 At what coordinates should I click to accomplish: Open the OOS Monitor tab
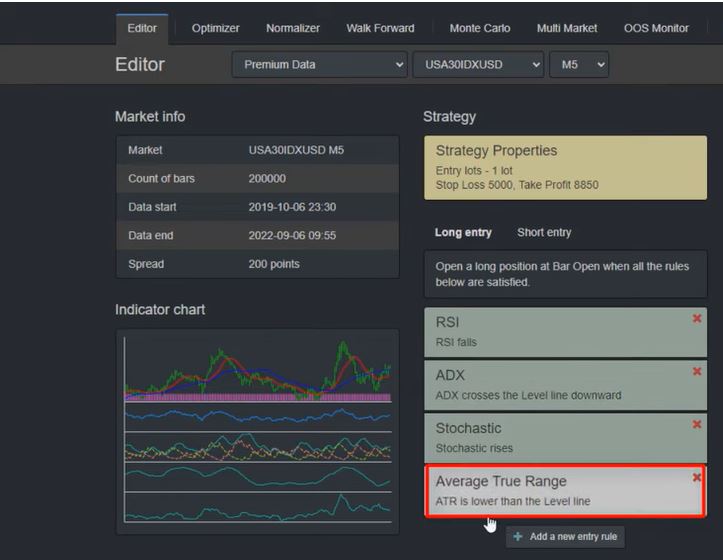point(656,28)
